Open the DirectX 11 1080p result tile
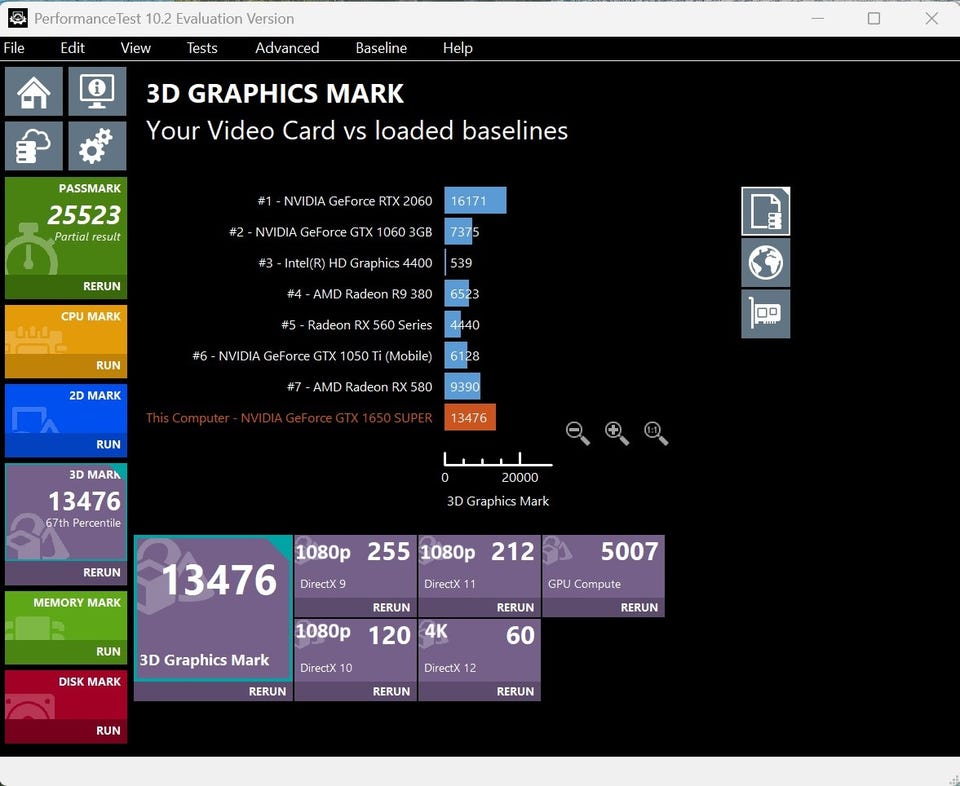The image size is (960, 786). pyautogui.click(x=479, y=567)
